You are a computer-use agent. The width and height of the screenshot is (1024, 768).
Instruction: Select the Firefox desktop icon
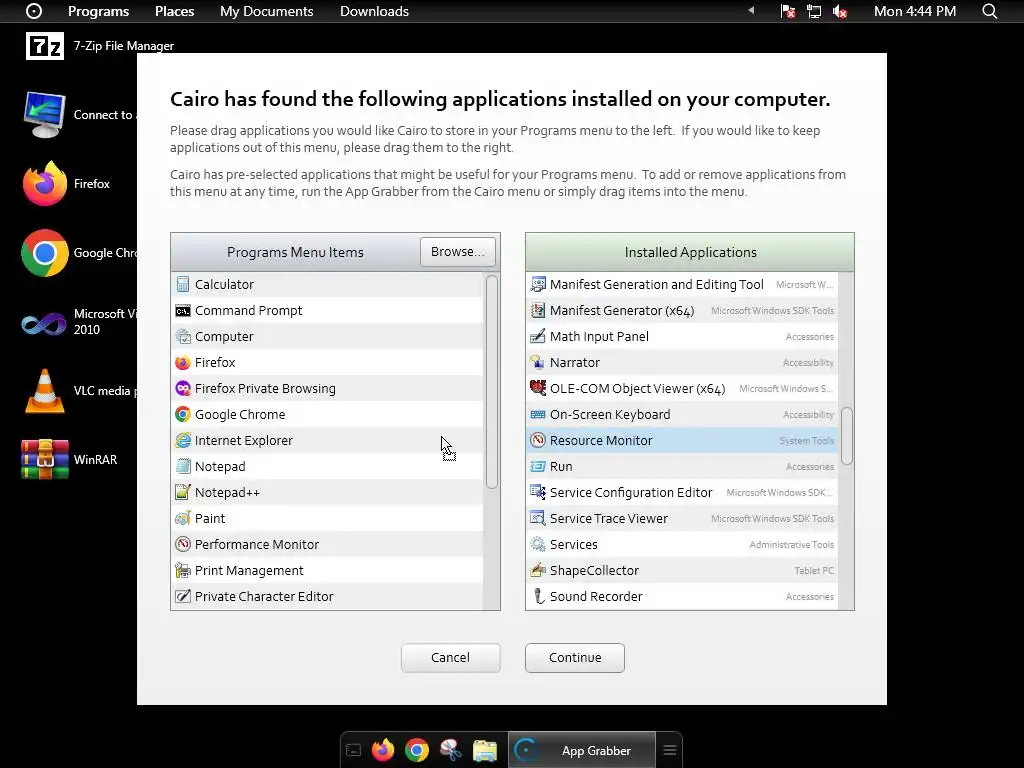click(65, 184)
